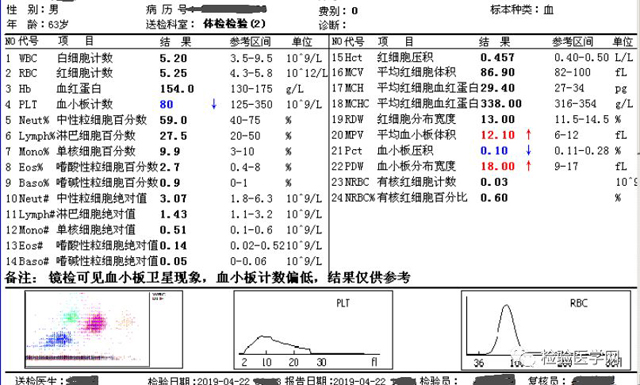Click the gender value 男

point(53,9)
